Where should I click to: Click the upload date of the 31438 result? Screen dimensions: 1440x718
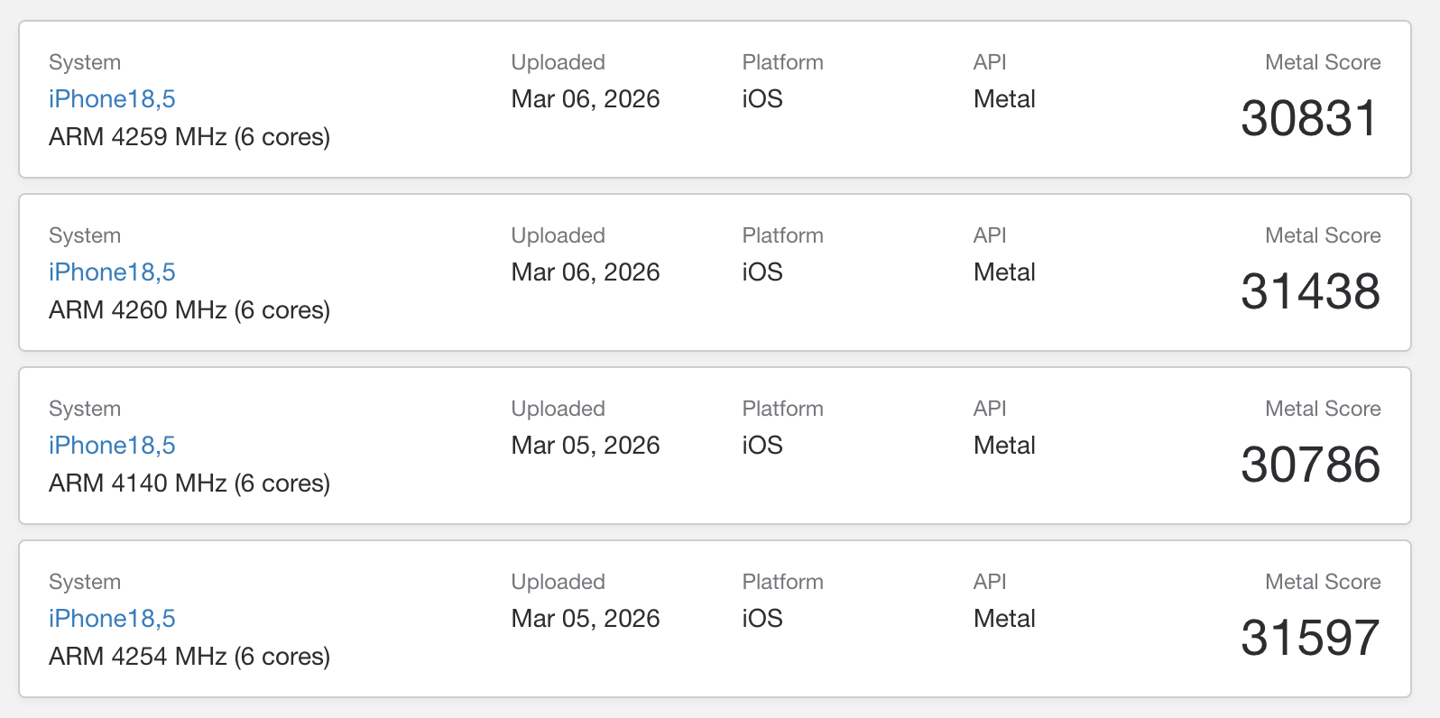pos(585,272)
